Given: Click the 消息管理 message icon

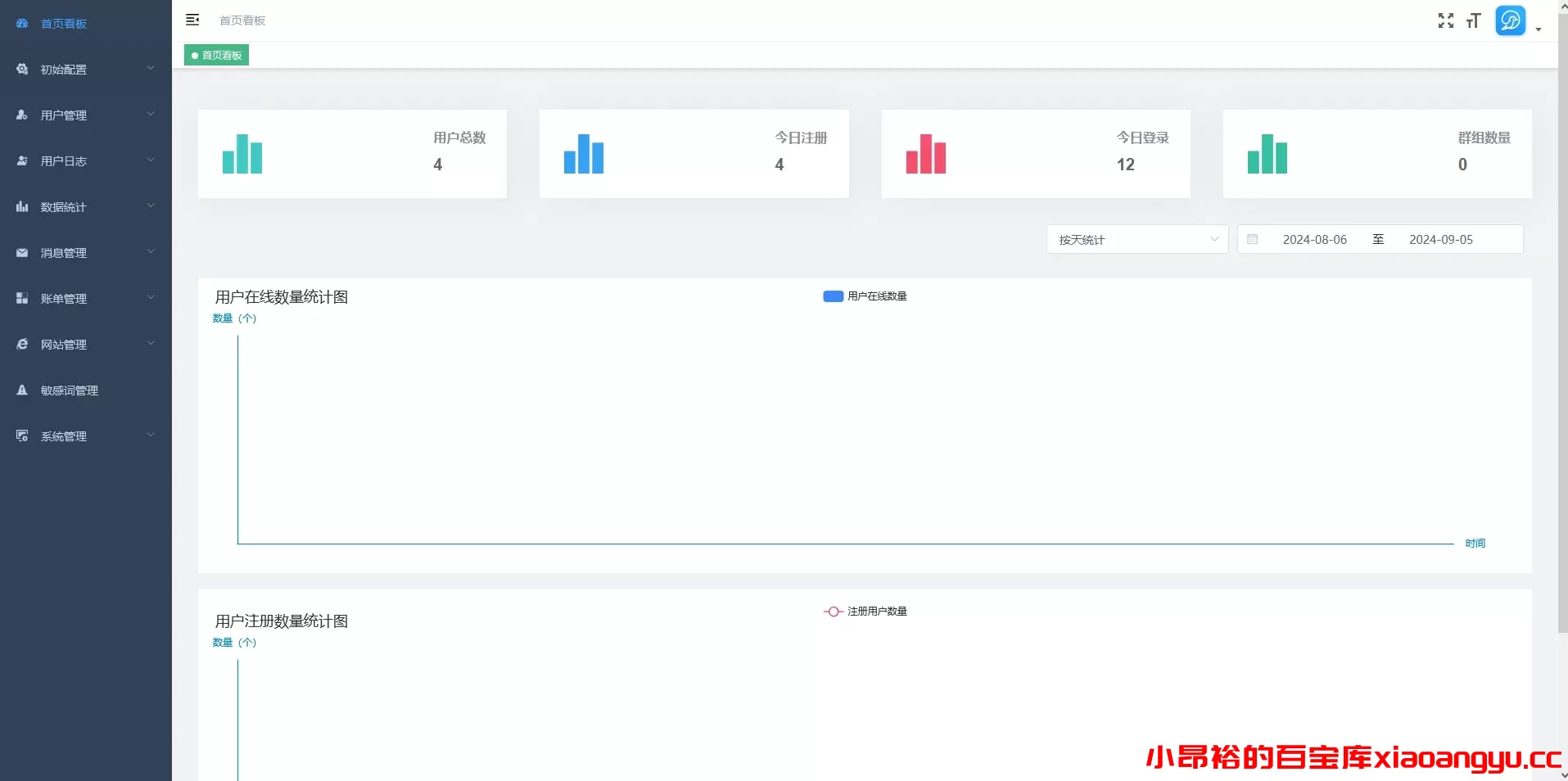Looking at the screenshot, I should 21,252.
